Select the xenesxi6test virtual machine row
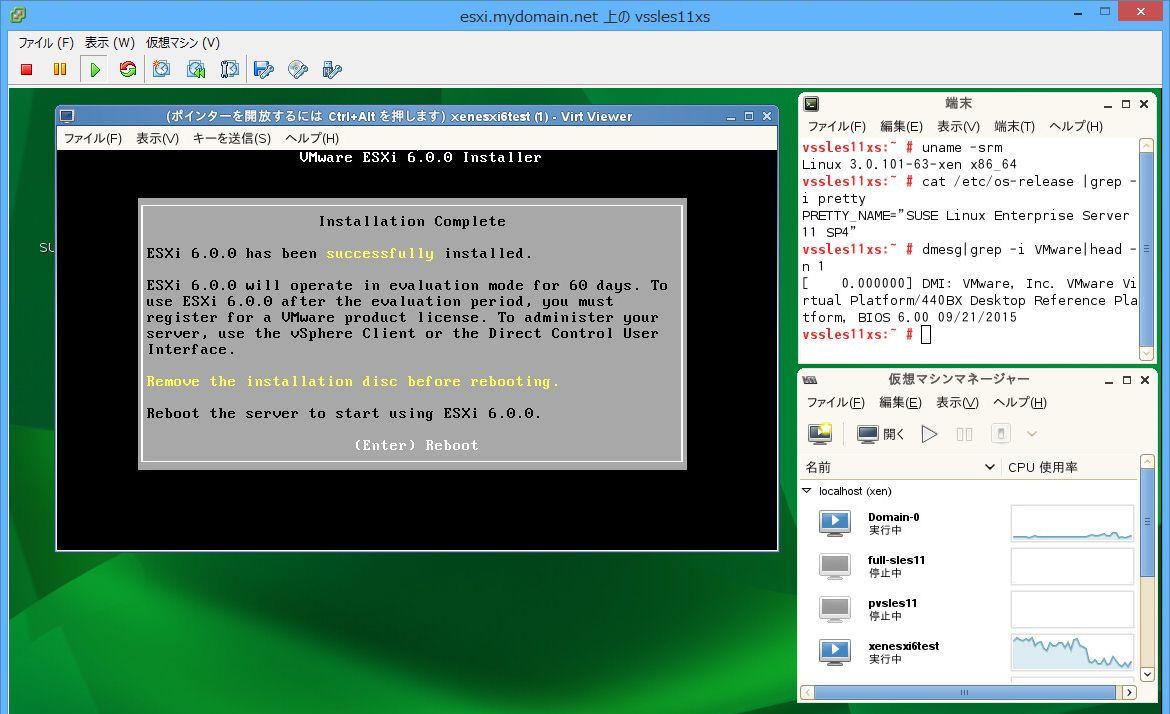 [x=968, y=652]
